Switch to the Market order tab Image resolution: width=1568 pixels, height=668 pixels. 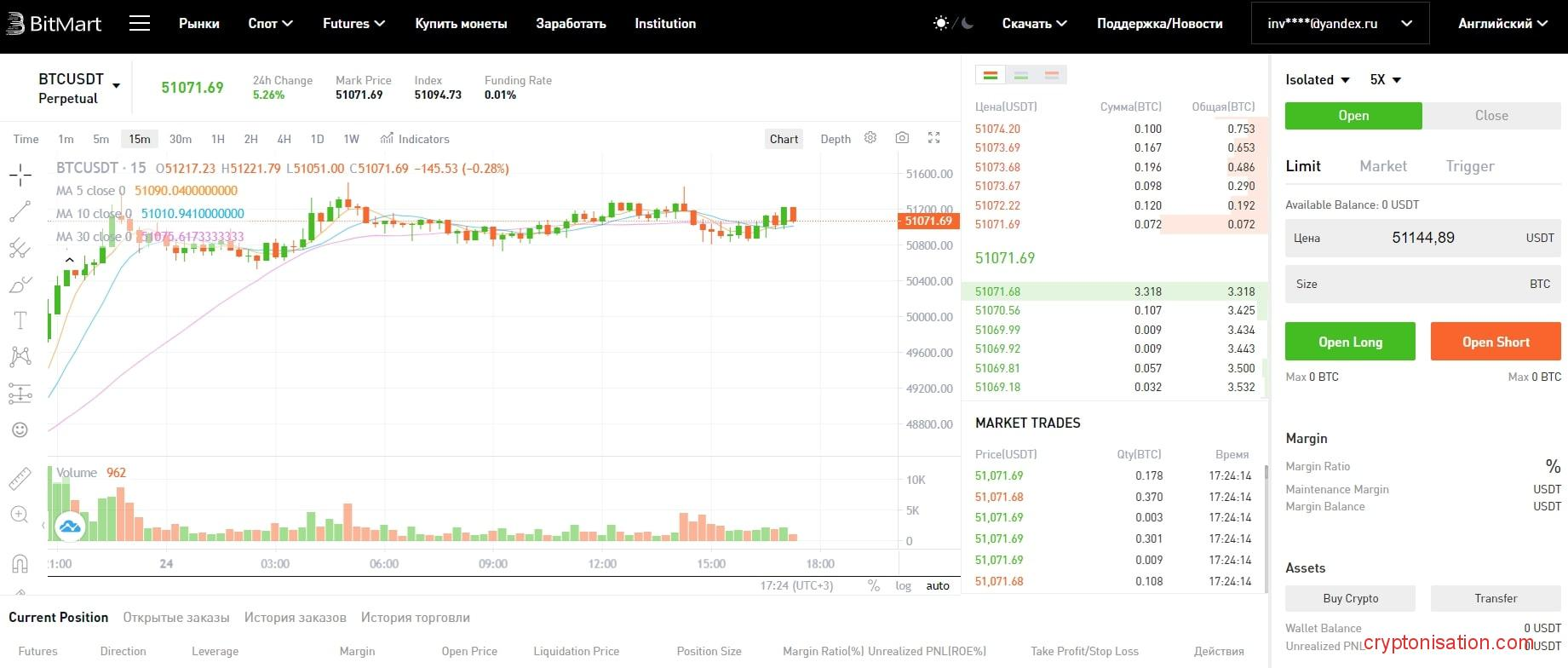coord(1382,166)
